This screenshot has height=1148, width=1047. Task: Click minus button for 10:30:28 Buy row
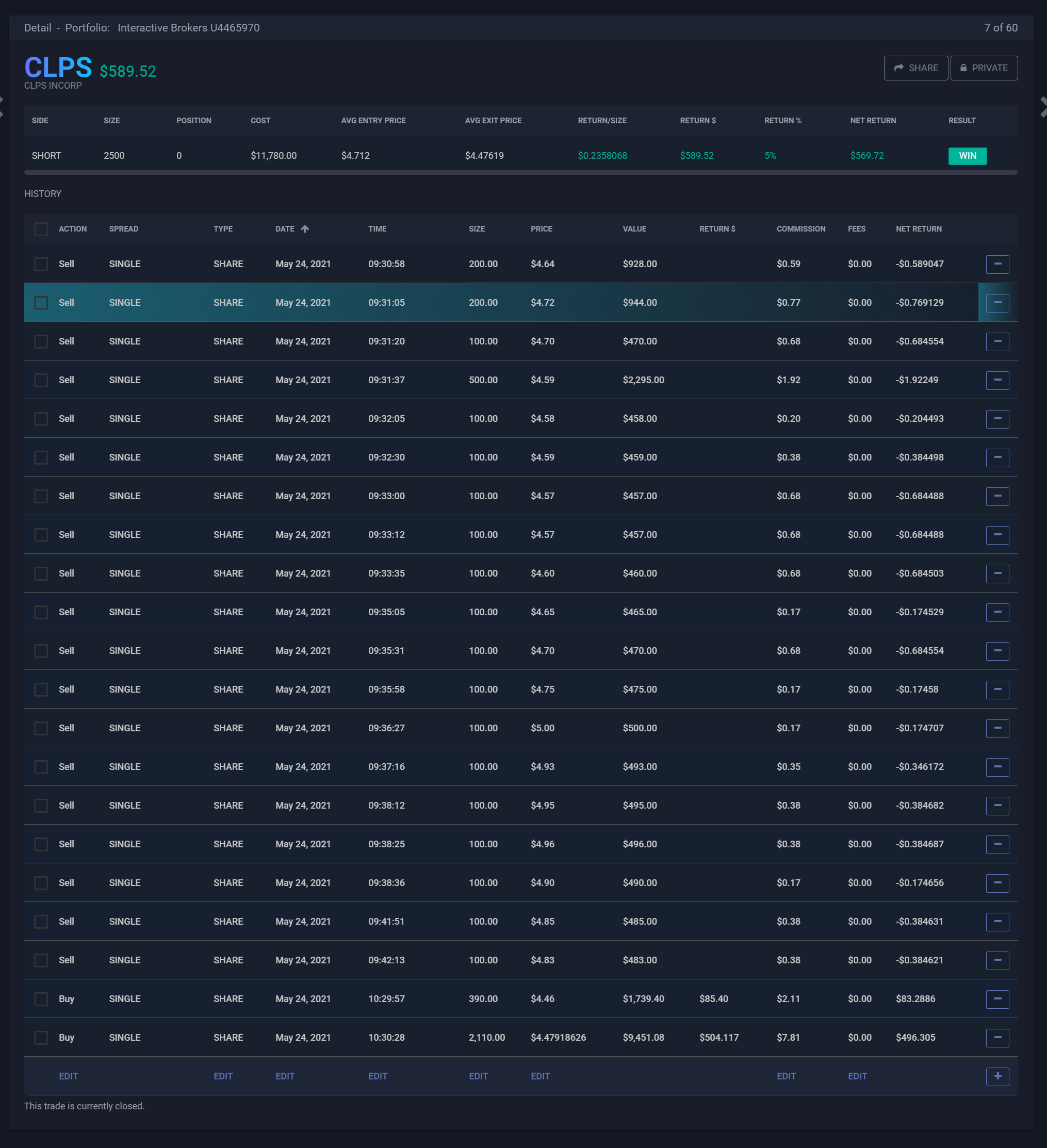point(997,1038)
